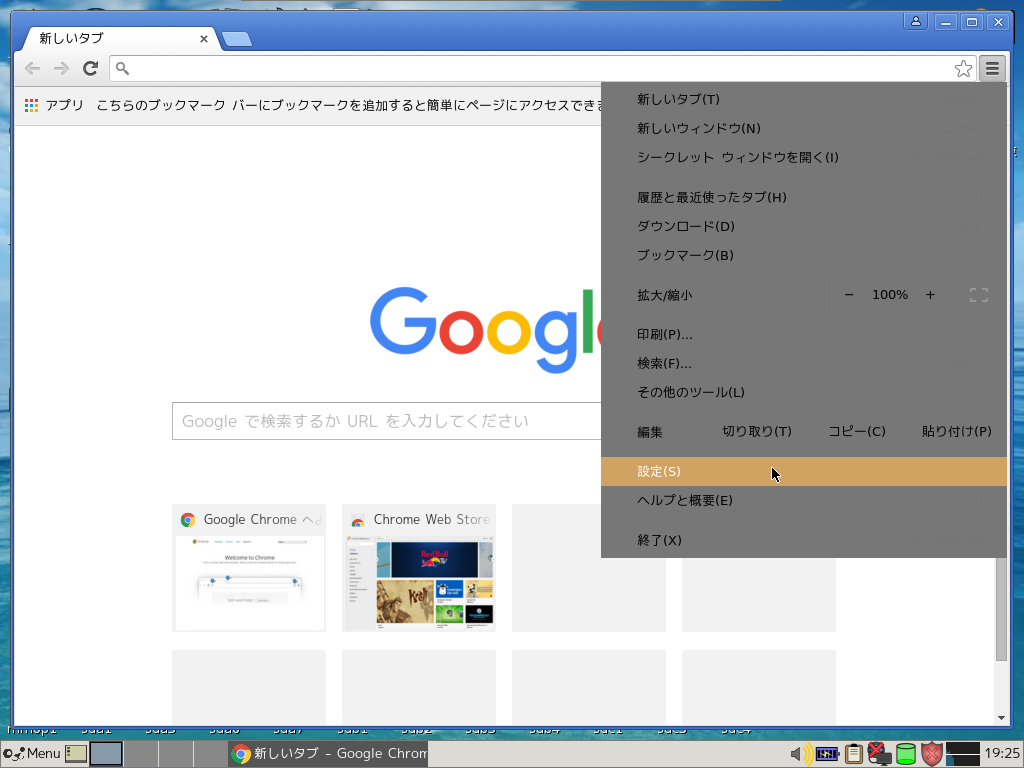Expand 履歴と最近使ったタブ(H) submenu

[x=804, y=197]
